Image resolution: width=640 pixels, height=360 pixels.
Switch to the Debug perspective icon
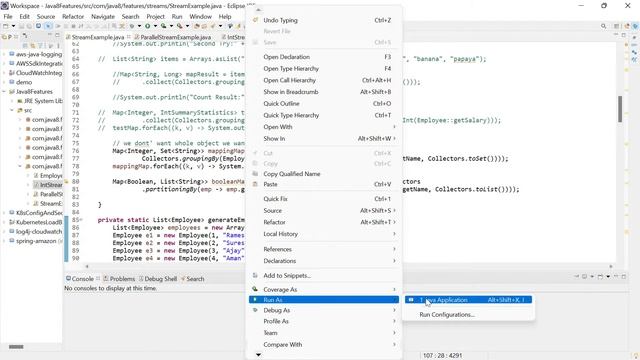coord(635,26)
